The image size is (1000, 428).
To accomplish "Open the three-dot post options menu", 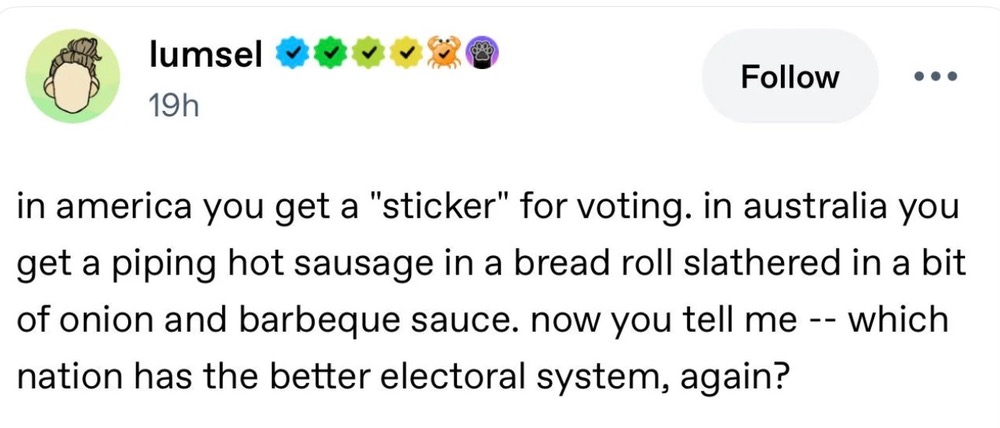I will pyautogui.click(x=935, y=76).
